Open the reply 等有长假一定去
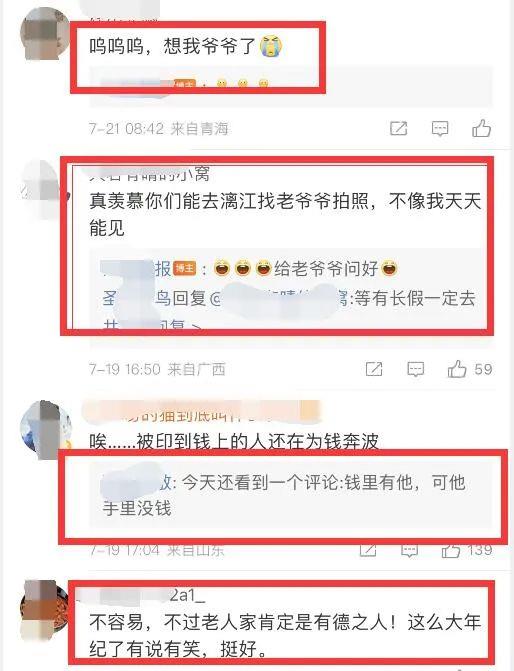Viewport: 514px width, 671px height. 289,298
